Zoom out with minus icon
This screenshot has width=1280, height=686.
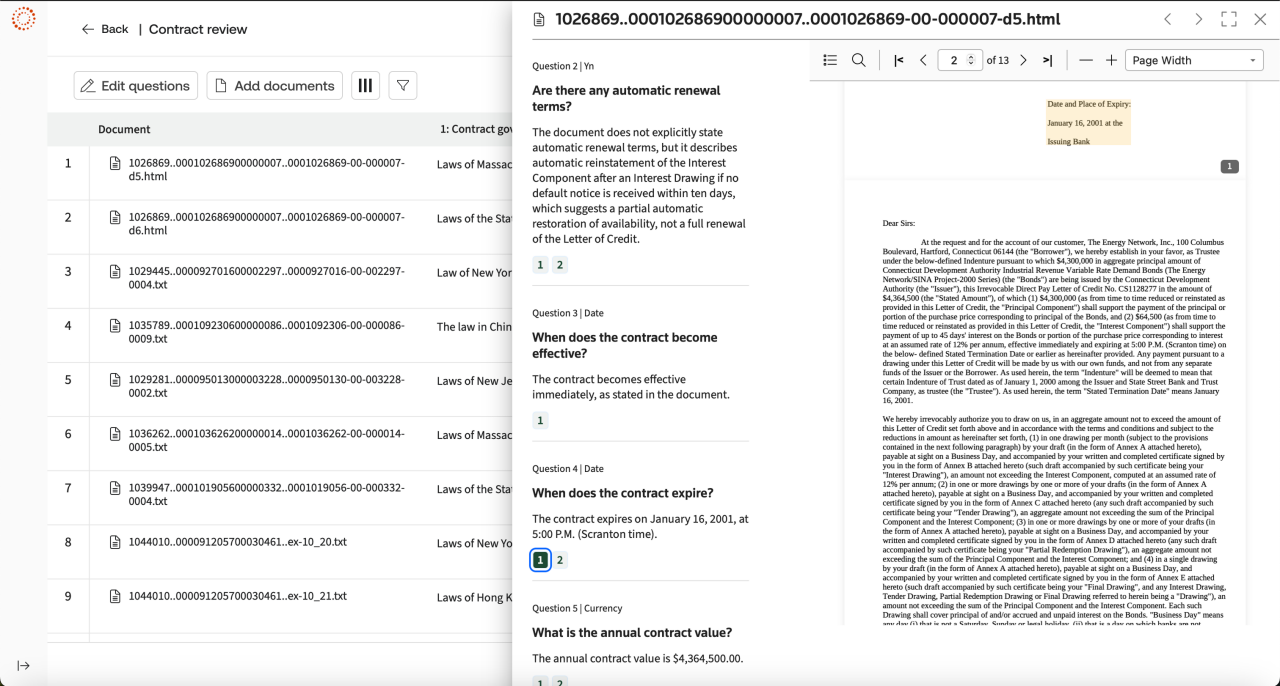click(1085, 60)
